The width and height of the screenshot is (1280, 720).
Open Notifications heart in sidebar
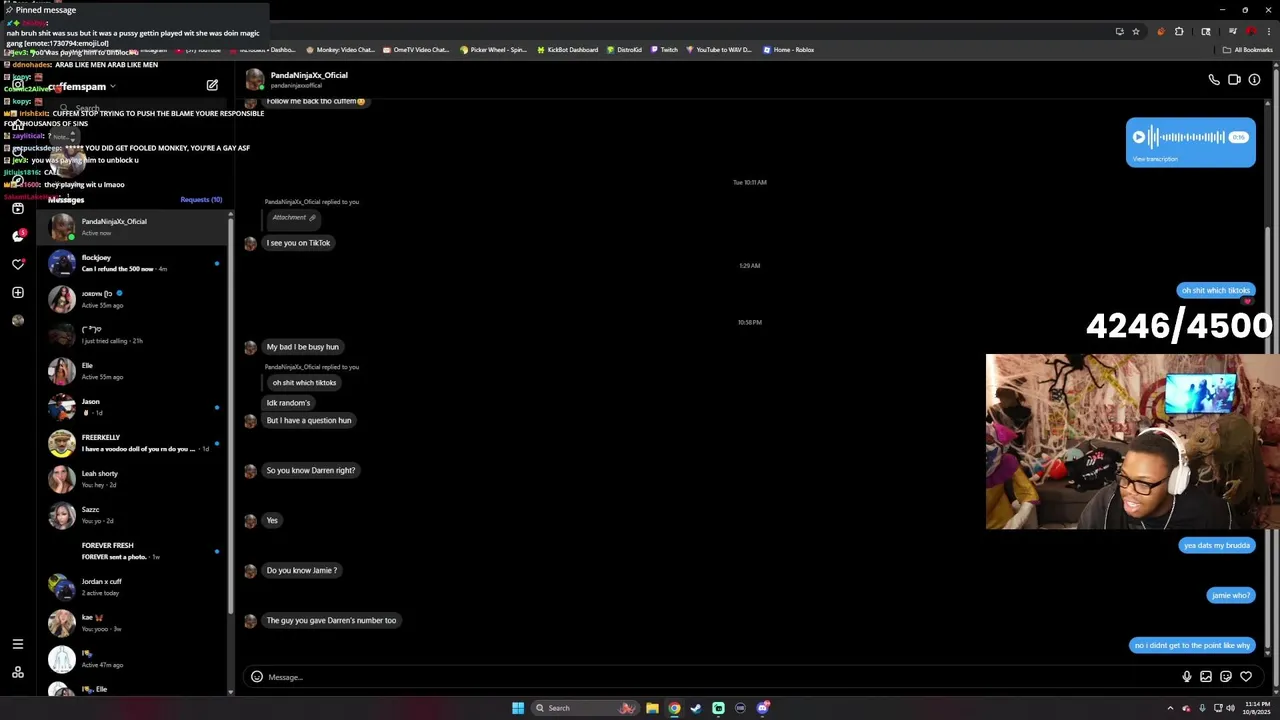(18, 264)
